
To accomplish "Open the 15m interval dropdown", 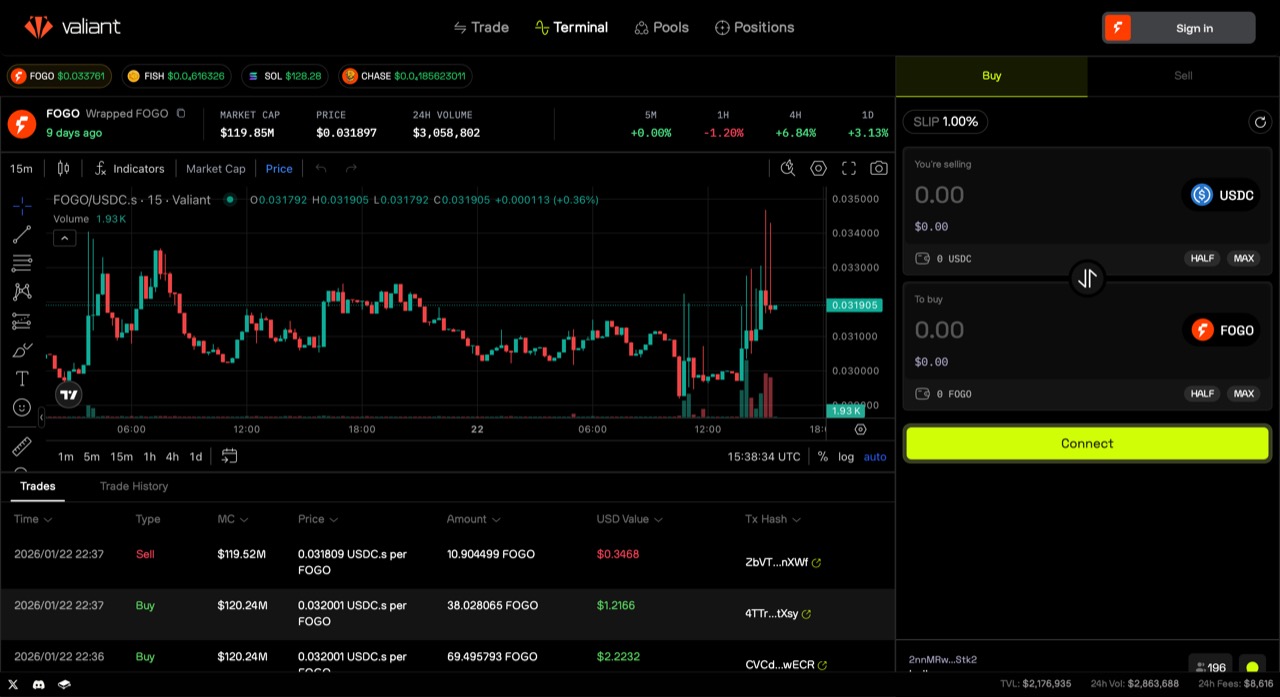I will pyautogui.click(x=21, y=168).
